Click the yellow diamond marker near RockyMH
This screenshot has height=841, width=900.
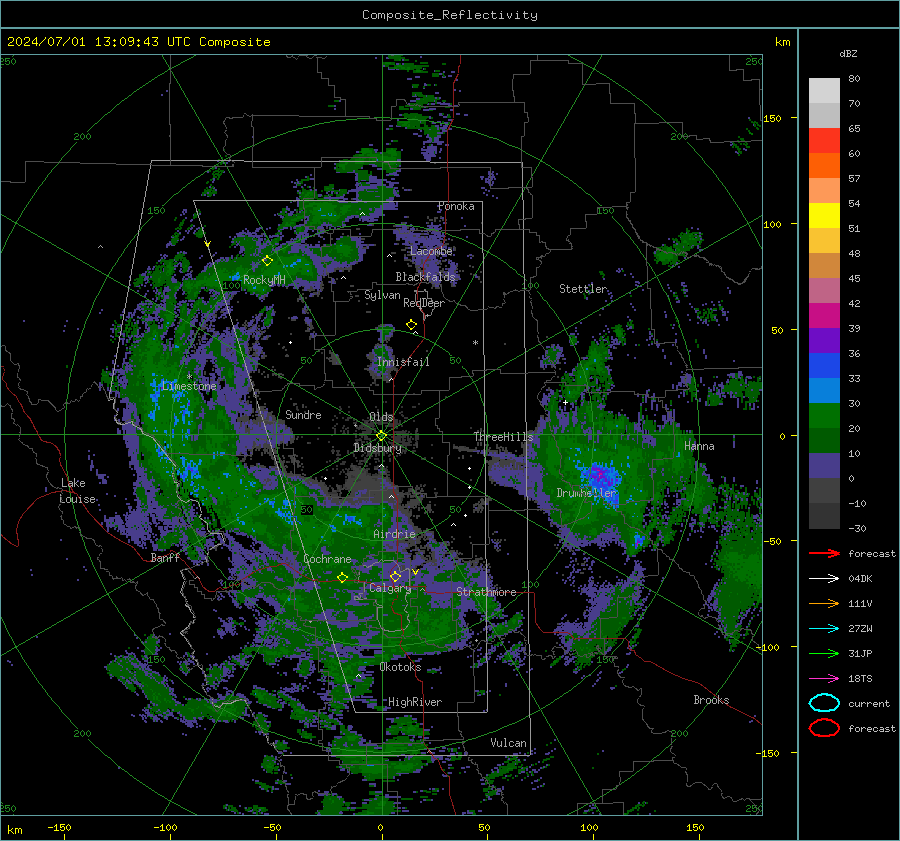pyautogui.click(x=267, y=261)
